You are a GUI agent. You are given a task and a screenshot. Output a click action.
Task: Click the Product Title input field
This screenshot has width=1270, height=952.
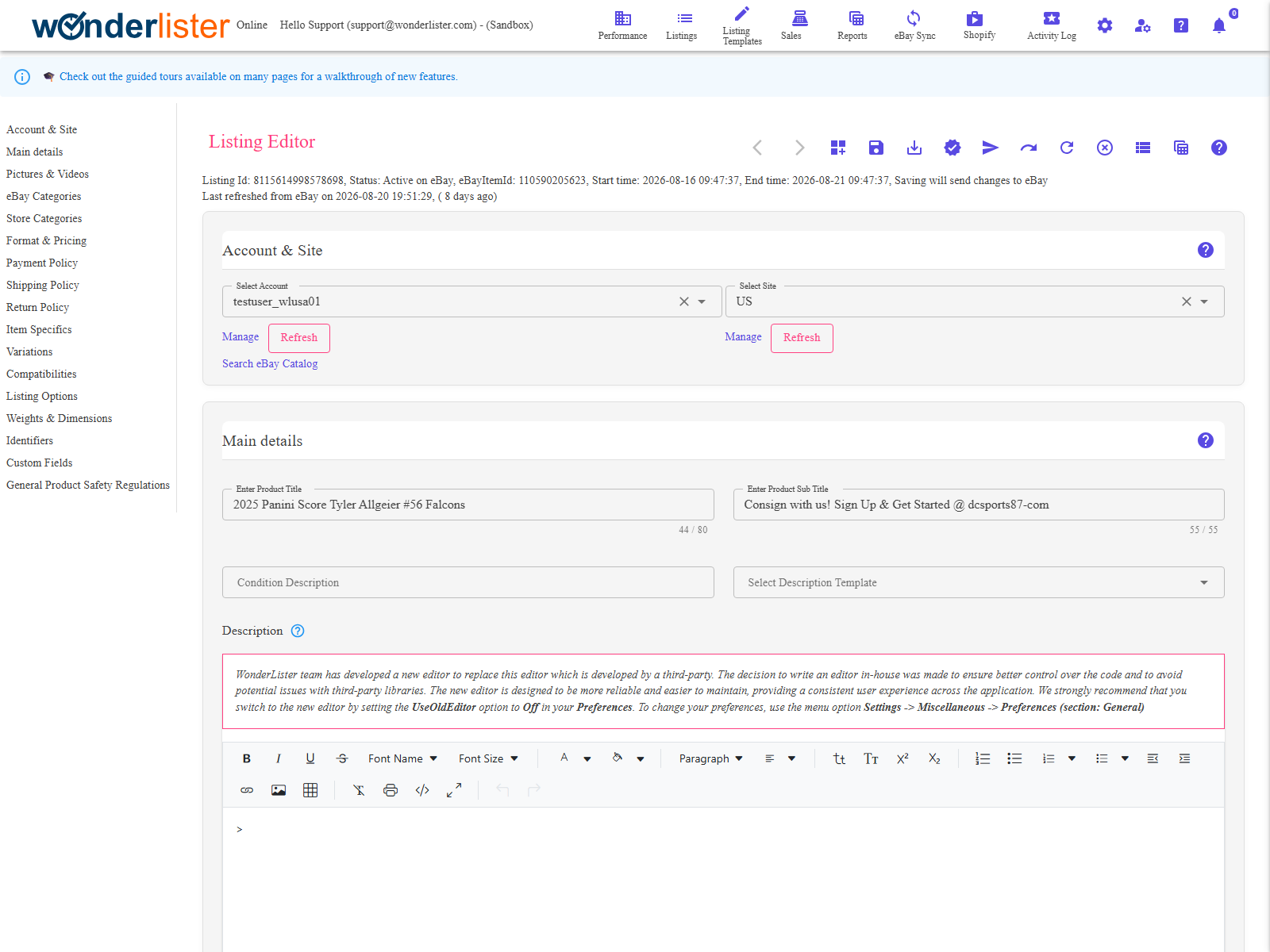point(468,505)
